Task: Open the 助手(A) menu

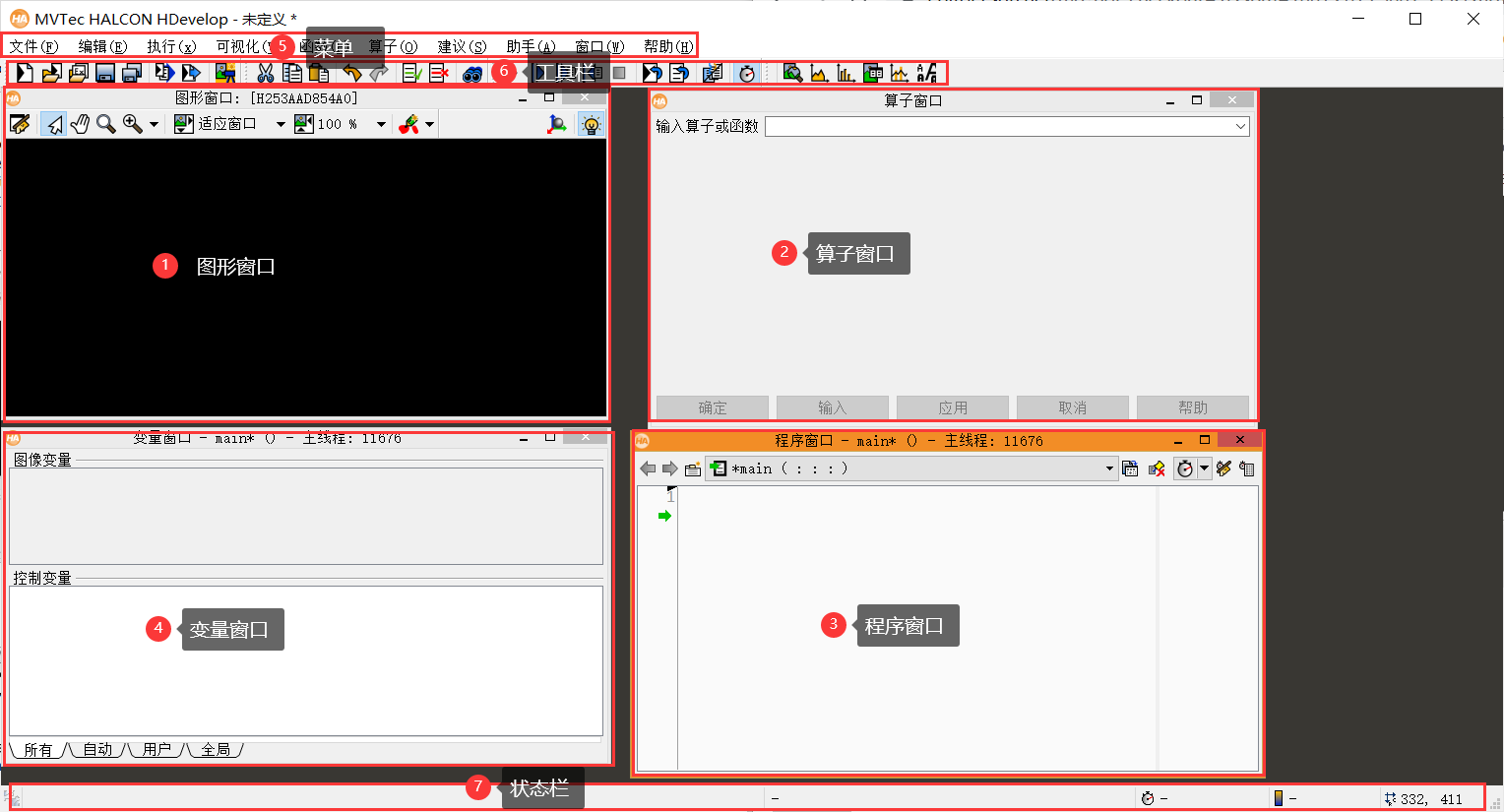Action: coord(532,46)
